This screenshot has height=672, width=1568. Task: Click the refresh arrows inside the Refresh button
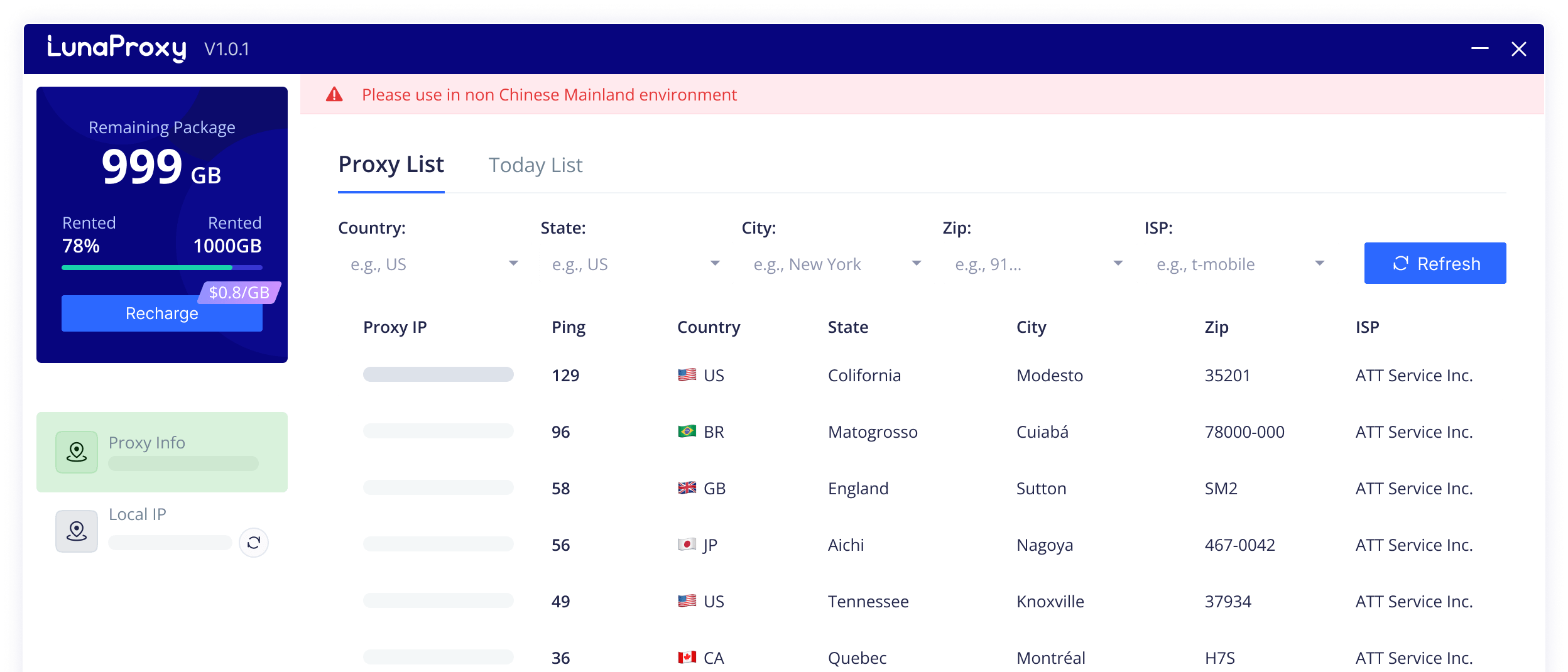pos(1402,263)
